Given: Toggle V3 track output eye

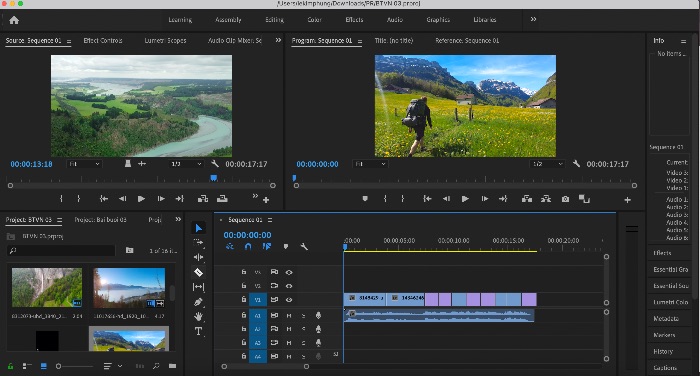Looking at the screenshot, I should (x=289, y=272).
